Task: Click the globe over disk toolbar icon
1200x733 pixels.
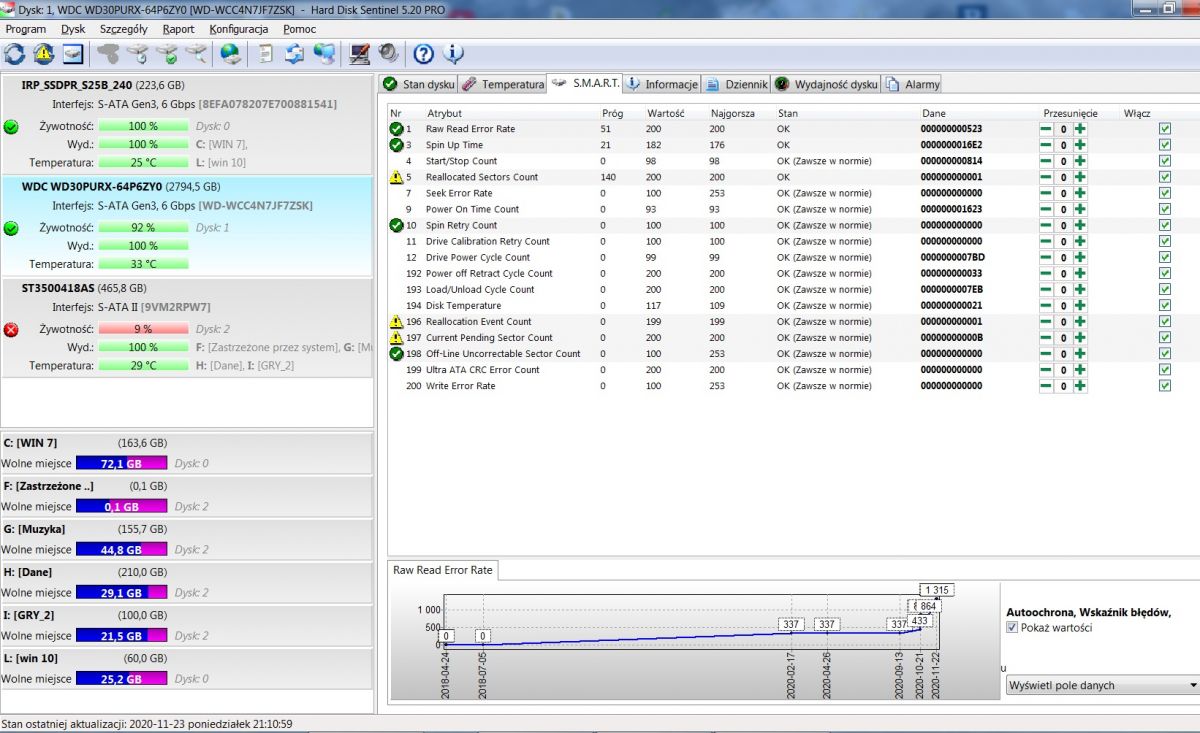Action: (x=230, y=54)
